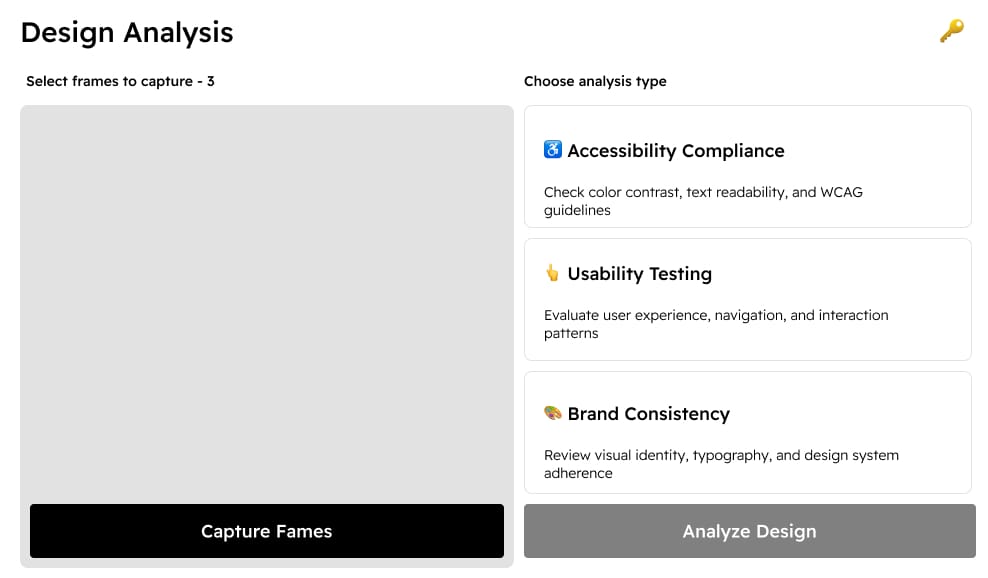Click the Design Analysis heading
Image resolution: width=988 pixels, height=578 pixels.
[127, 32]
